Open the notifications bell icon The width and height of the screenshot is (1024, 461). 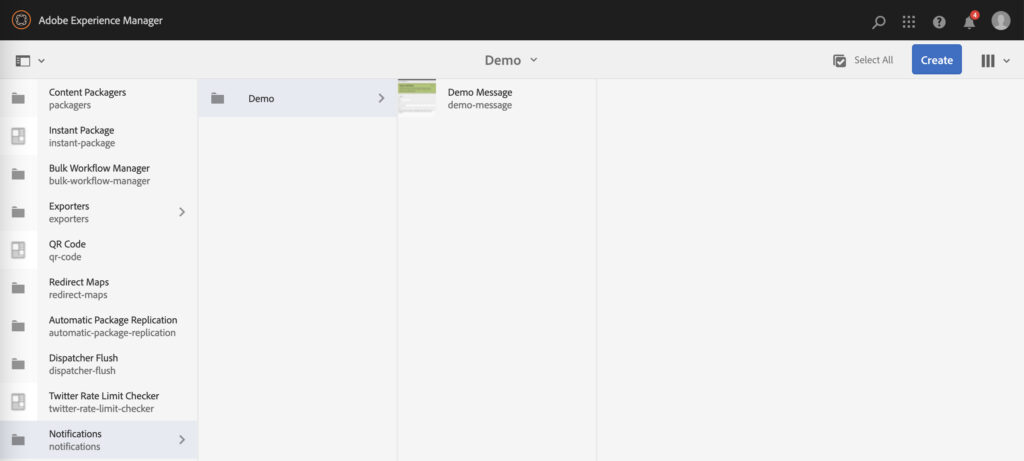(970, 22)
